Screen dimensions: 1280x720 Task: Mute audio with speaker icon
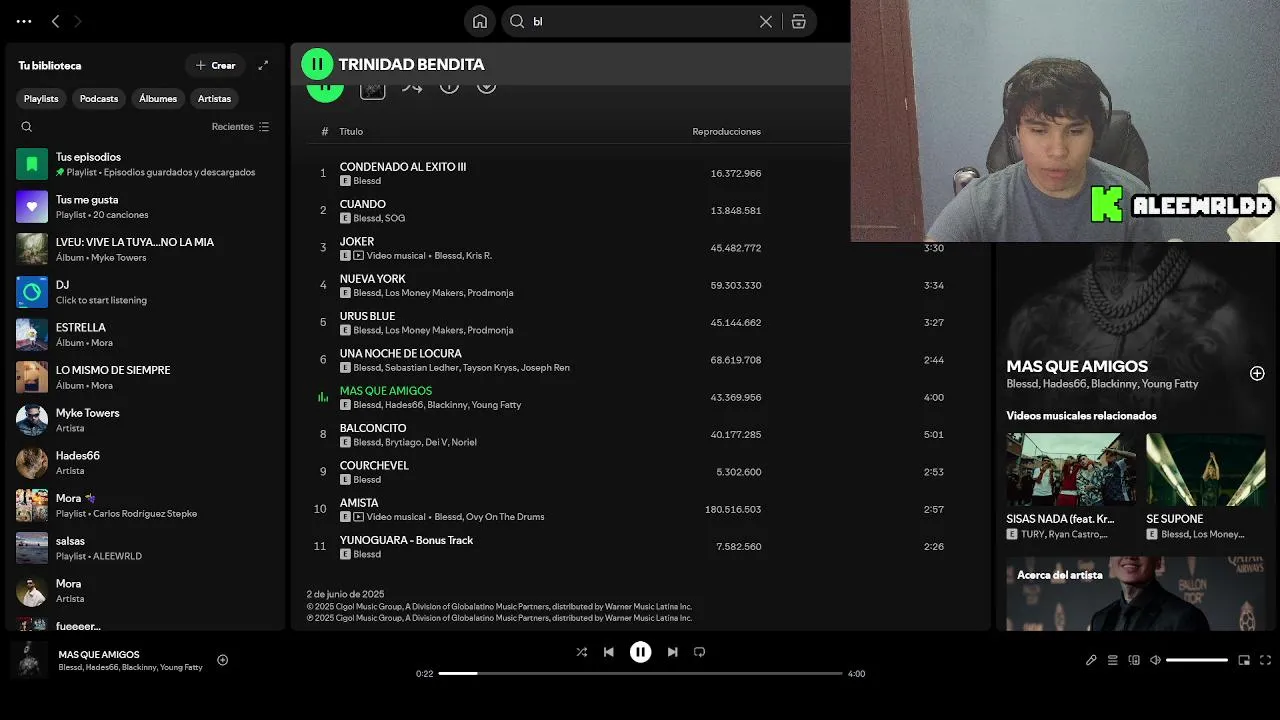click(1155, 660)
